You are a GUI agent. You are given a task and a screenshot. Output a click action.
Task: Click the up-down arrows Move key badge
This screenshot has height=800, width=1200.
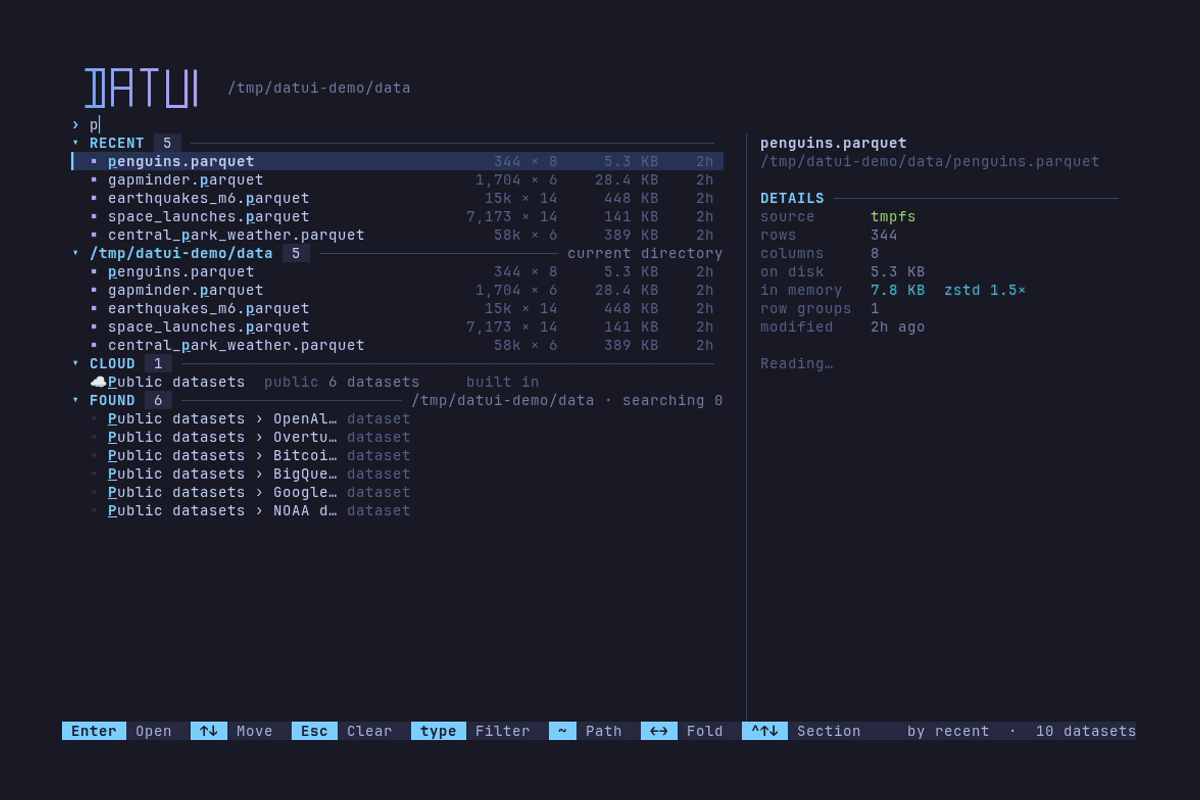pos(209,731)
